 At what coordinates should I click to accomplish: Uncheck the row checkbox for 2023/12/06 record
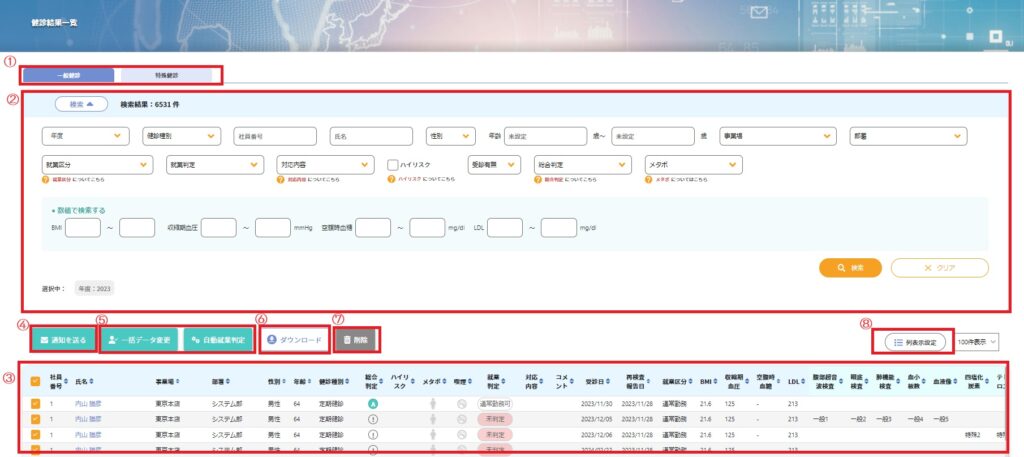(36, 434)
